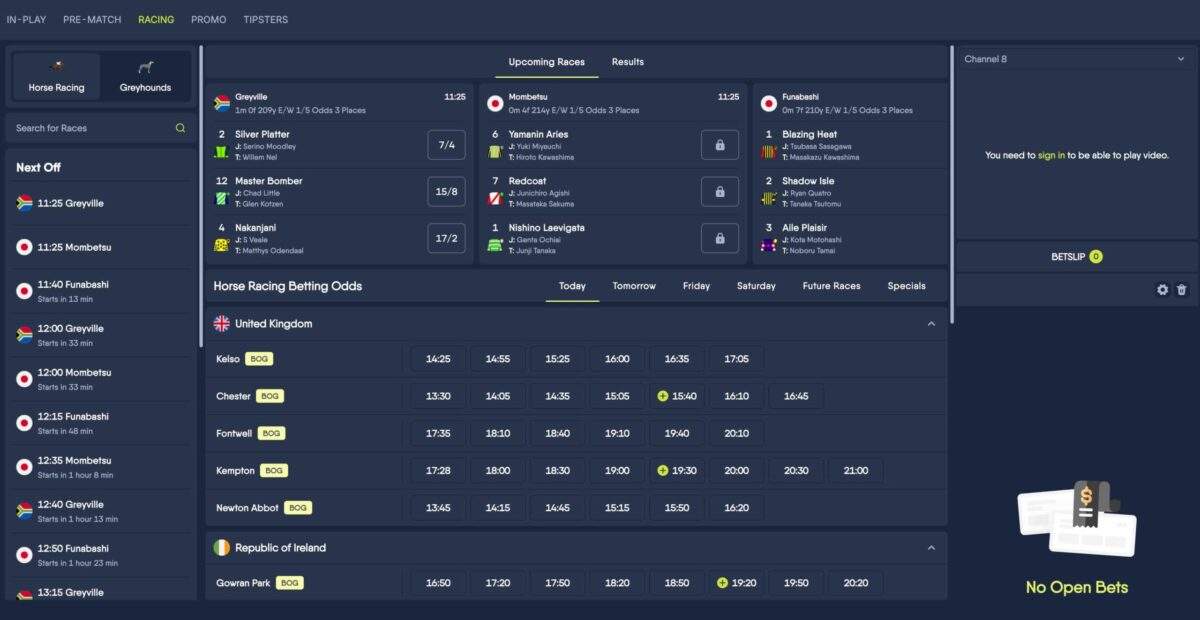Screen dimensions: 1200x620
Task: Select the Upcoming Races tab
Action: pos(546,62)
